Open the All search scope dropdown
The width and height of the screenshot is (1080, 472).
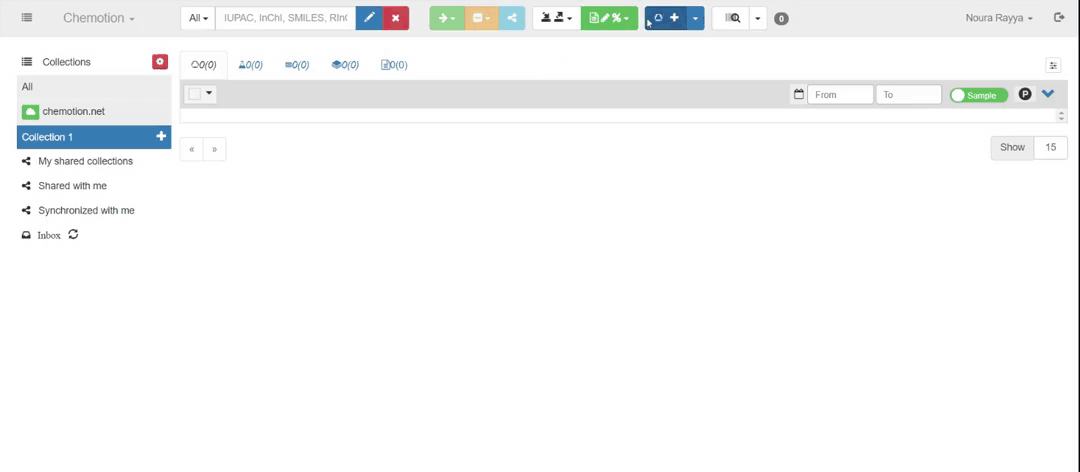[x=198, y=18]
